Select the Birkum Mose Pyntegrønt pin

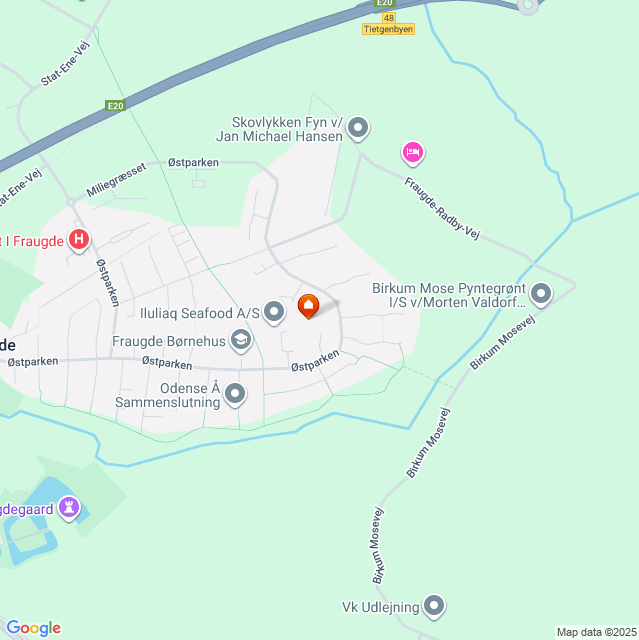pos(541,294)
